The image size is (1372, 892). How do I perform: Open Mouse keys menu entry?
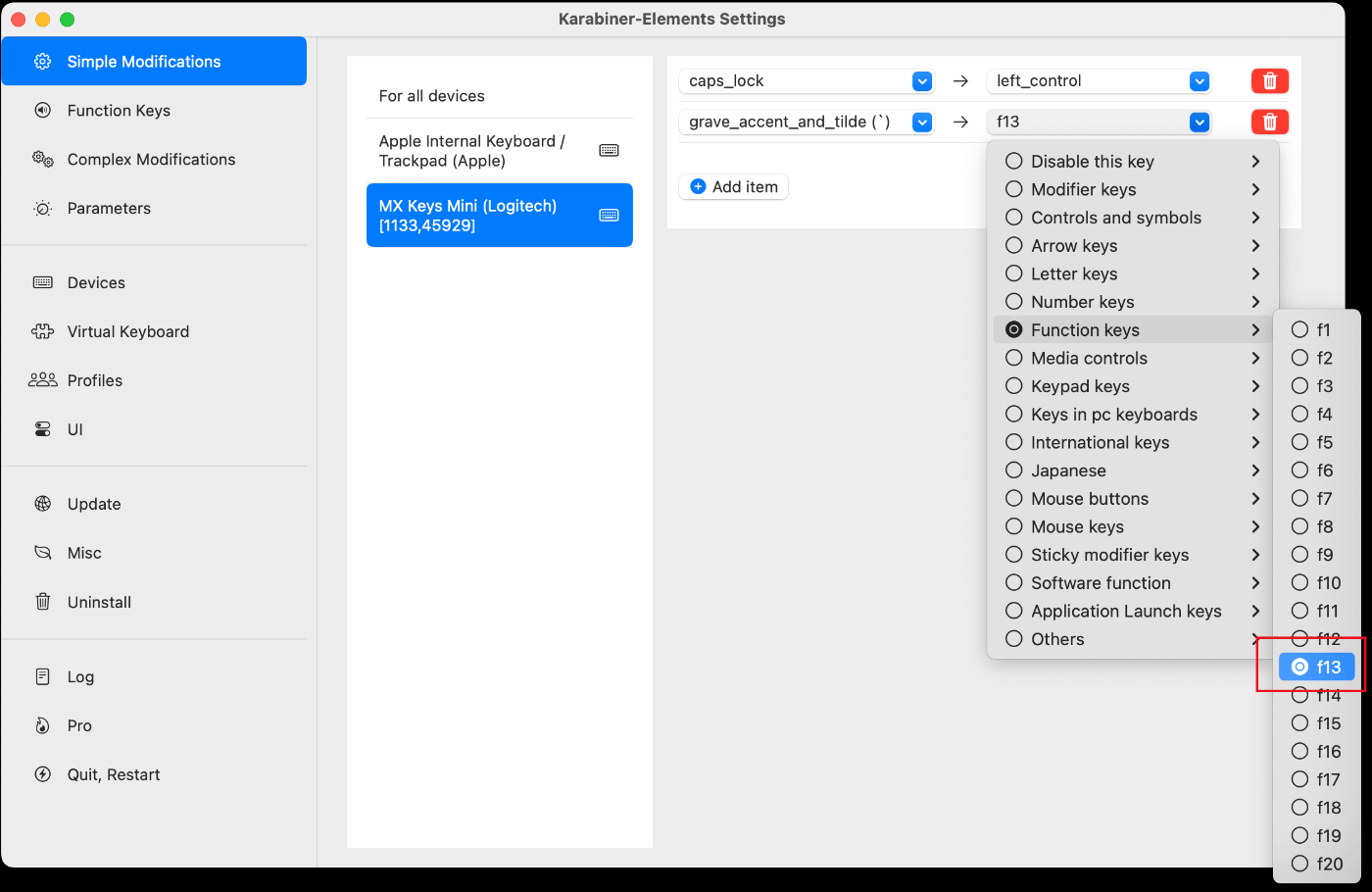[x=1132, y=526]
